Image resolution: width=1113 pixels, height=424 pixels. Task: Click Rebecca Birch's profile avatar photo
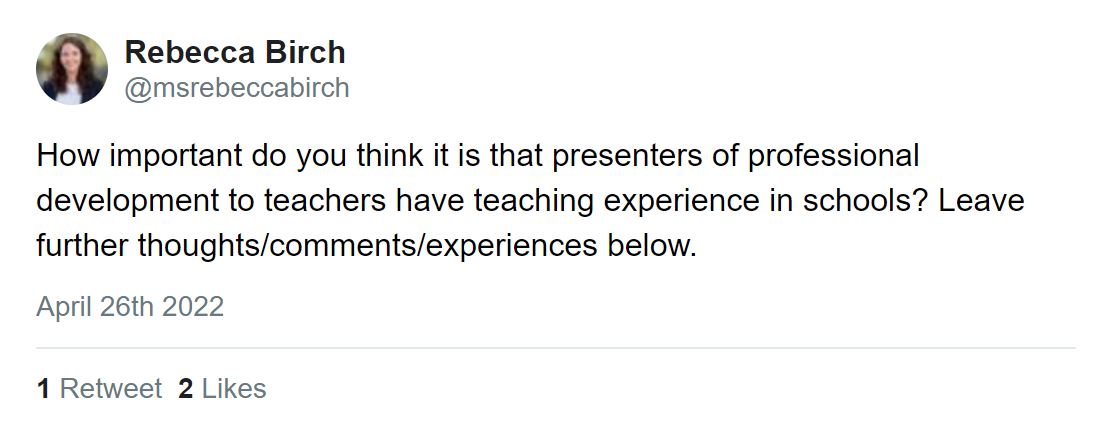click(72, 69)
